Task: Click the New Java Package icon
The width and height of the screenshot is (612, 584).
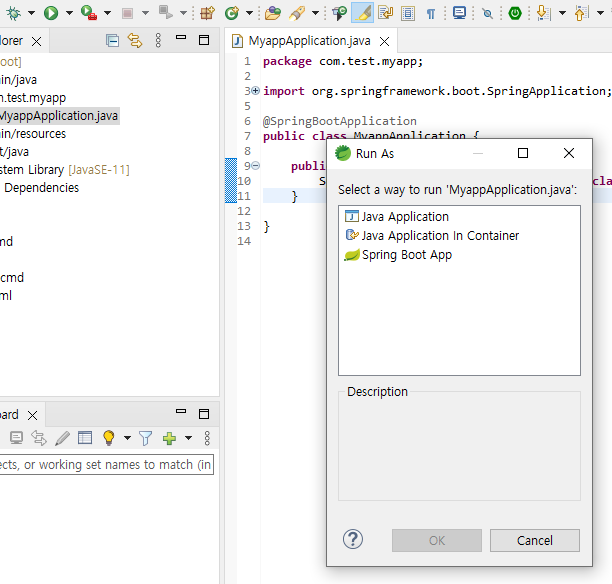Action: click(x=207, y=13)
